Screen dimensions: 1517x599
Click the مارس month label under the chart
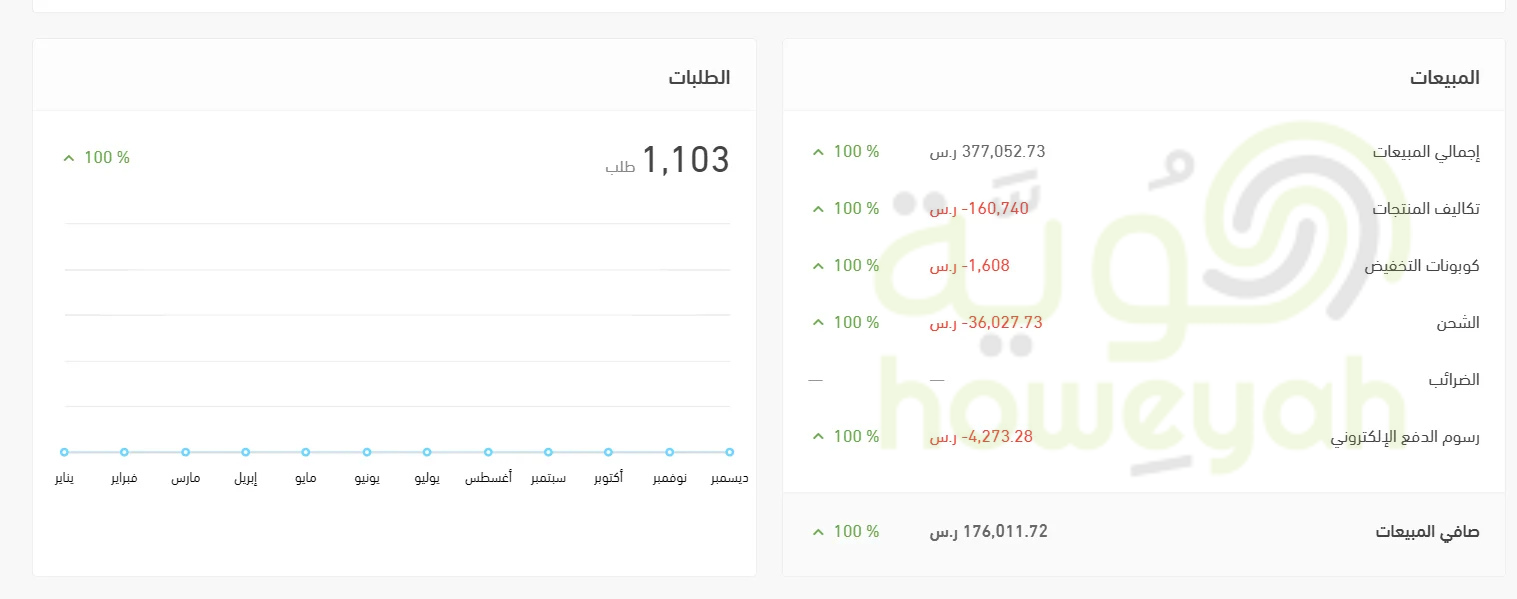(x=185, y=479)
